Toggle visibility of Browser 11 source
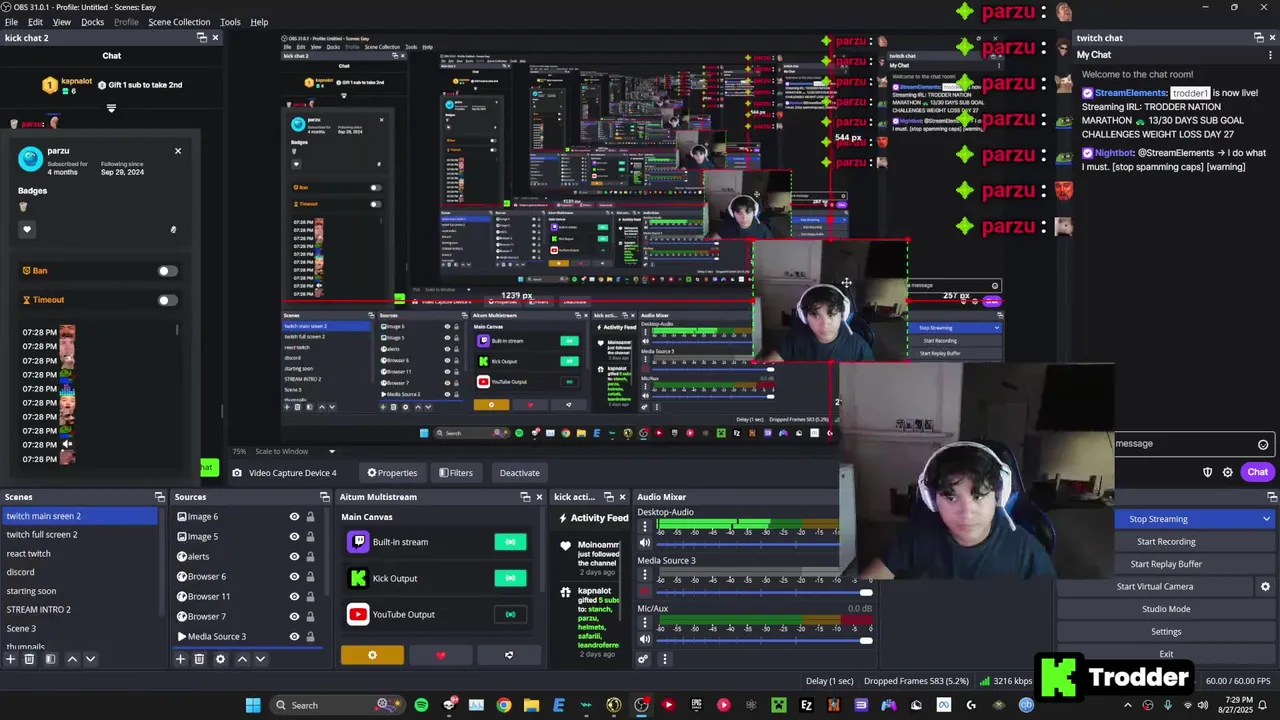Image resolution: width=1280 pixels, height=720 pixels. [294, 597]
